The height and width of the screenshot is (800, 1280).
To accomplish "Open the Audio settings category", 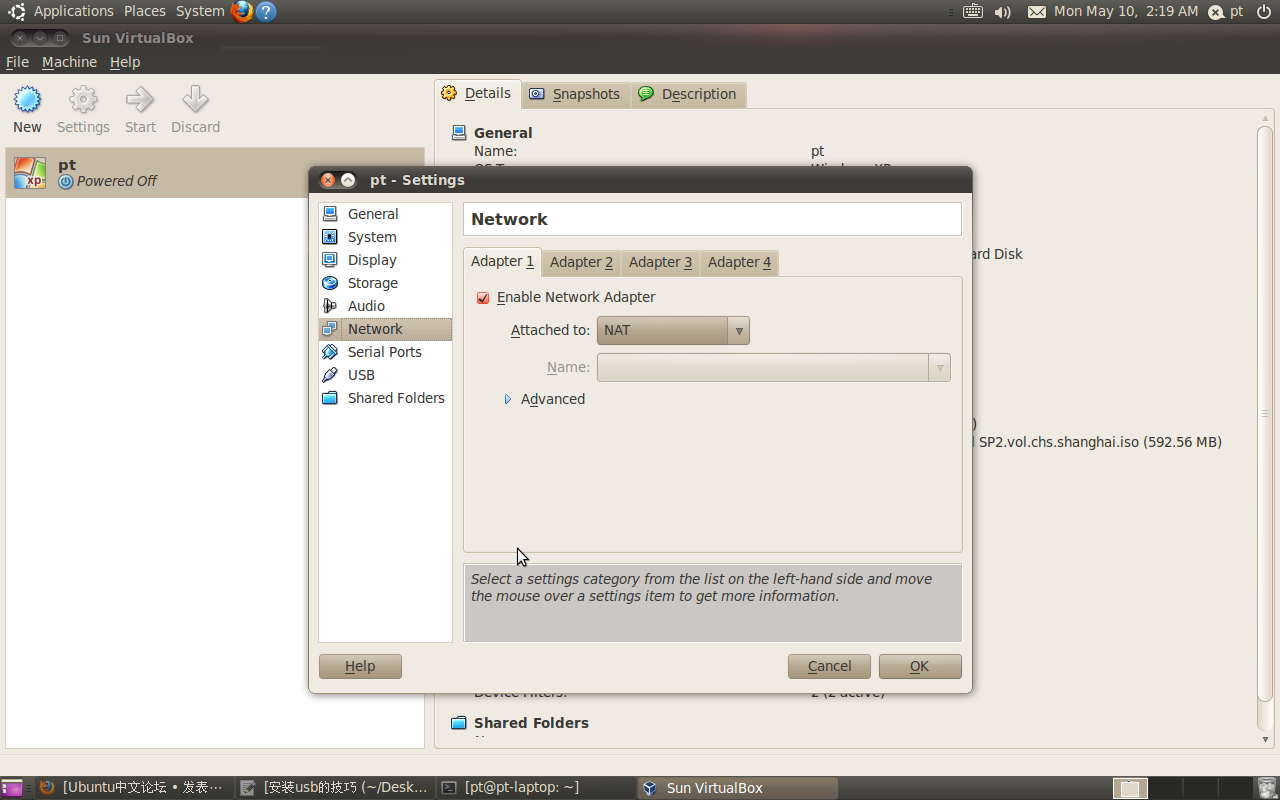I will tap(385, 306).
